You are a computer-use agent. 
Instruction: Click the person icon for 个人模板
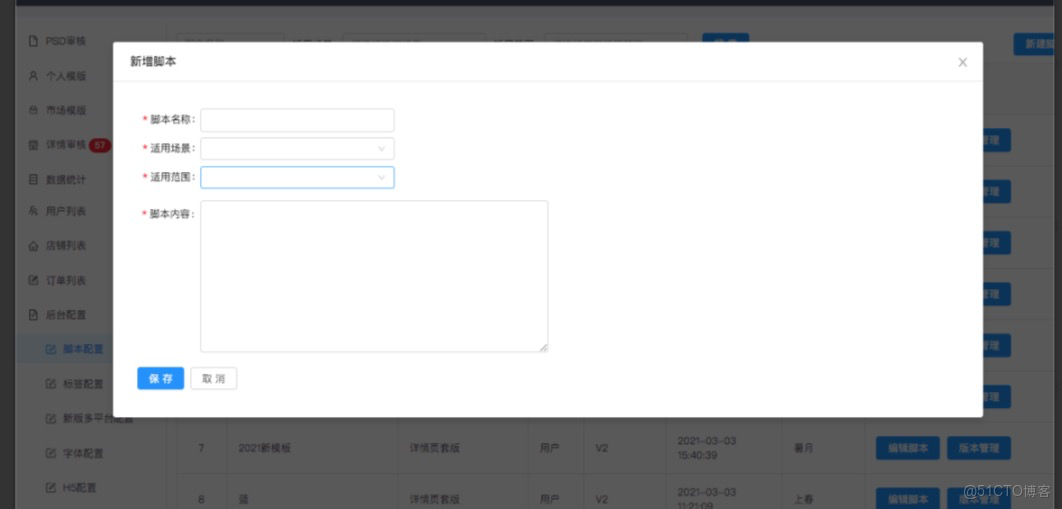coord(33,76)
